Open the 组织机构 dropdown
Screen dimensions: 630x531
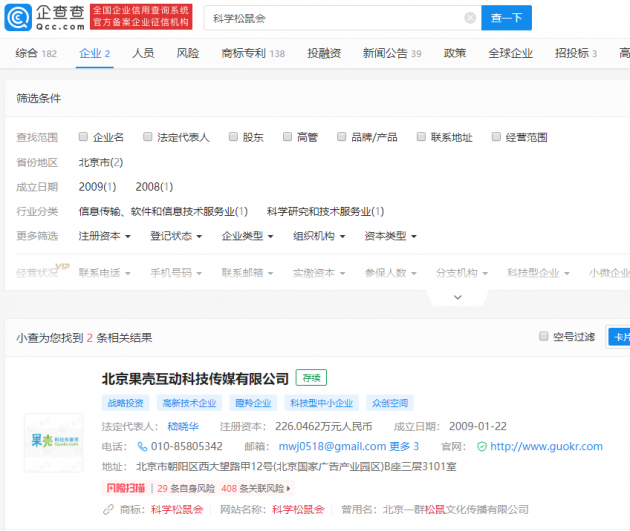click(x=319, y=236)
